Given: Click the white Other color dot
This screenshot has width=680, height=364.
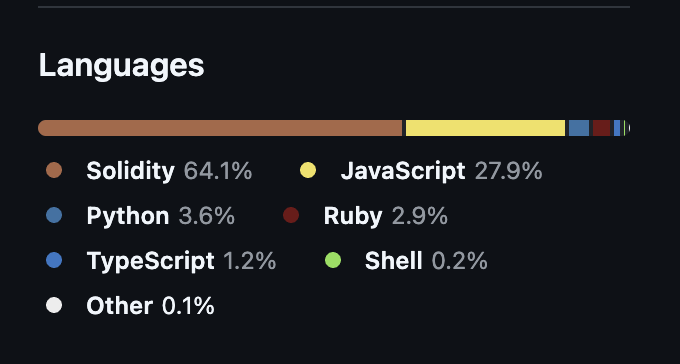Looking at the screenshot, I should coord(54,305).
